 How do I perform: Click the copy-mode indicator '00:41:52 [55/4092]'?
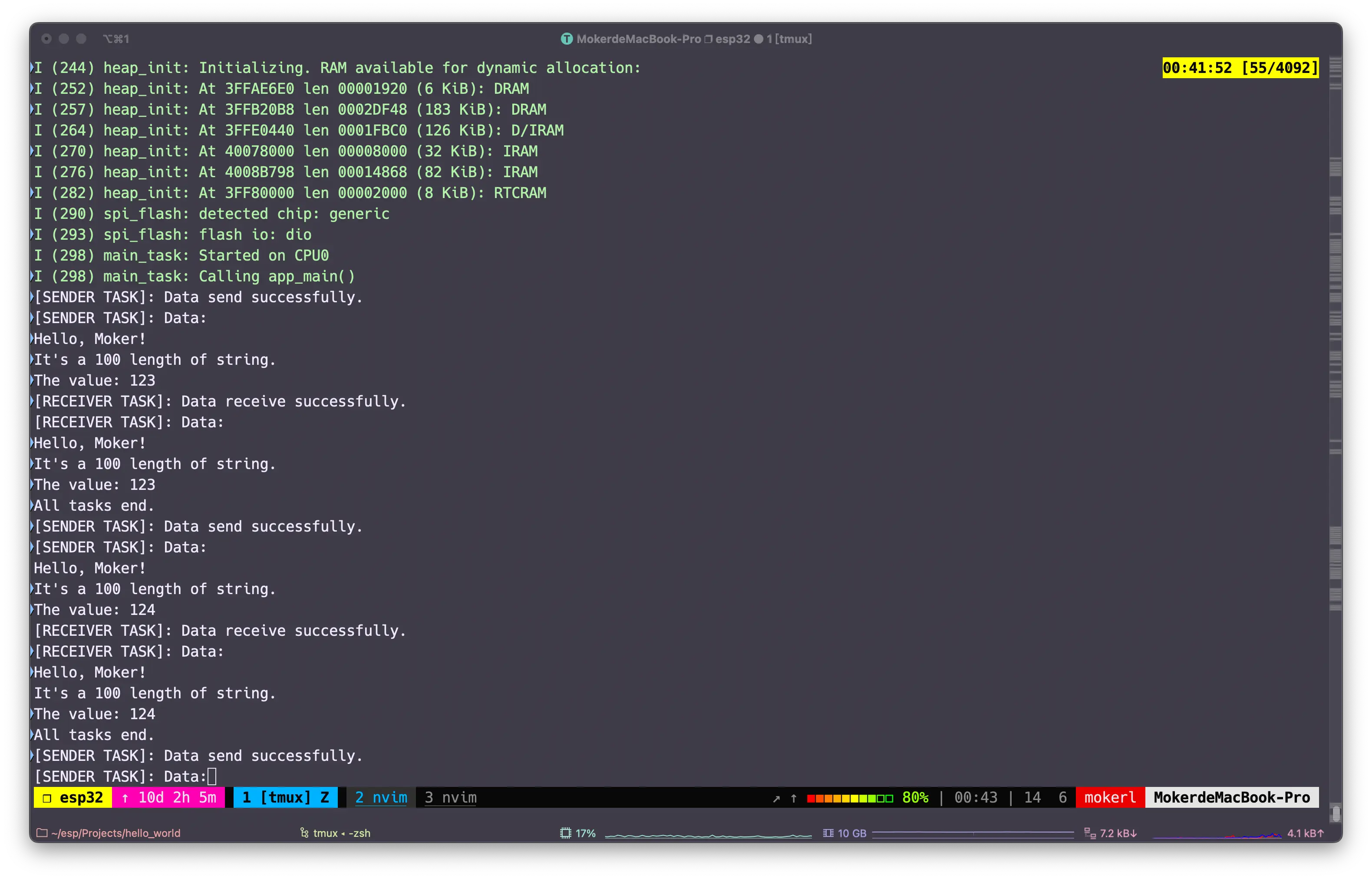click(x=1240, y=68)
